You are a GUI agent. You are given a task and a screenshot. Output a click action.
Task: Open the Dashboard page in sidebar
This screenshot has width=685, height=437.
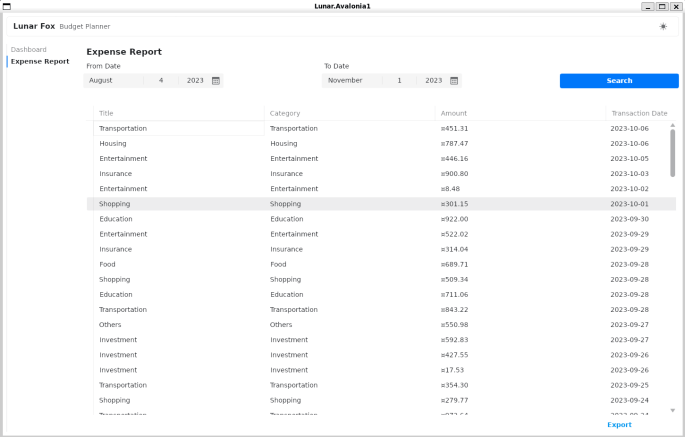pyautogui.click(x=28, y=49)
